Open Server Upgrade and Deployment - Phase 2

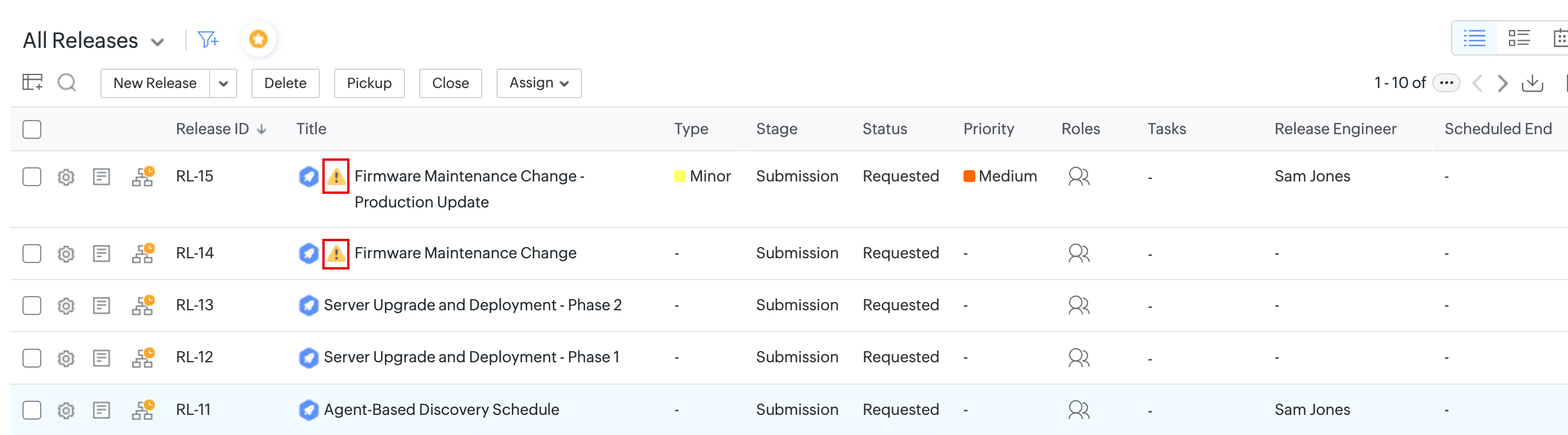point(472,305)
